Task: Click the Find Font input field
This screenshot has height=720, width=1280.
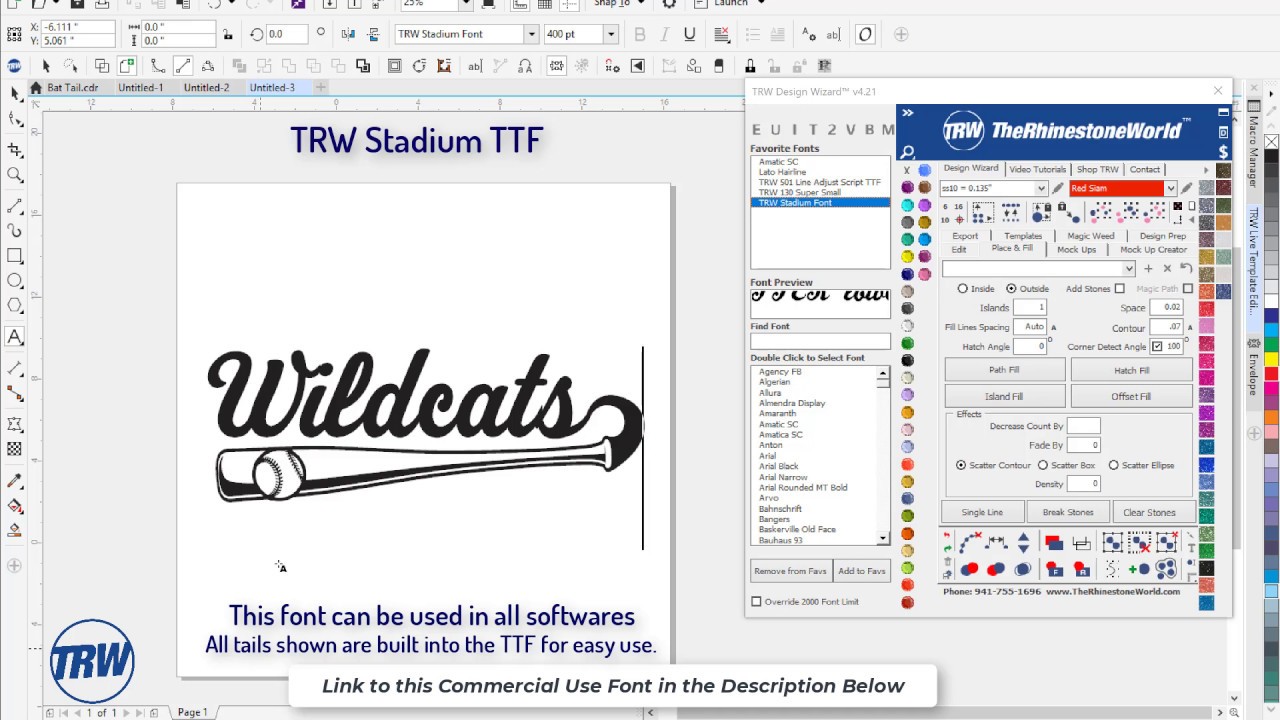Action: pyautogui.click(x=820, y=341)
